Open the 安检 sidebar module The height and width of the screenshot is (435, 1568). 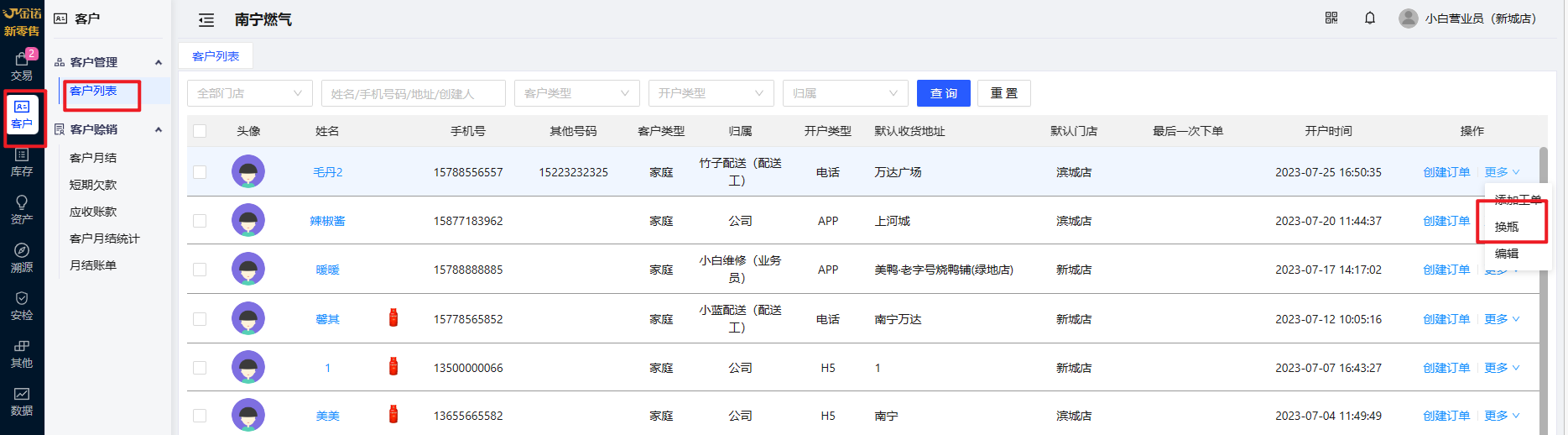coord(22,307)
